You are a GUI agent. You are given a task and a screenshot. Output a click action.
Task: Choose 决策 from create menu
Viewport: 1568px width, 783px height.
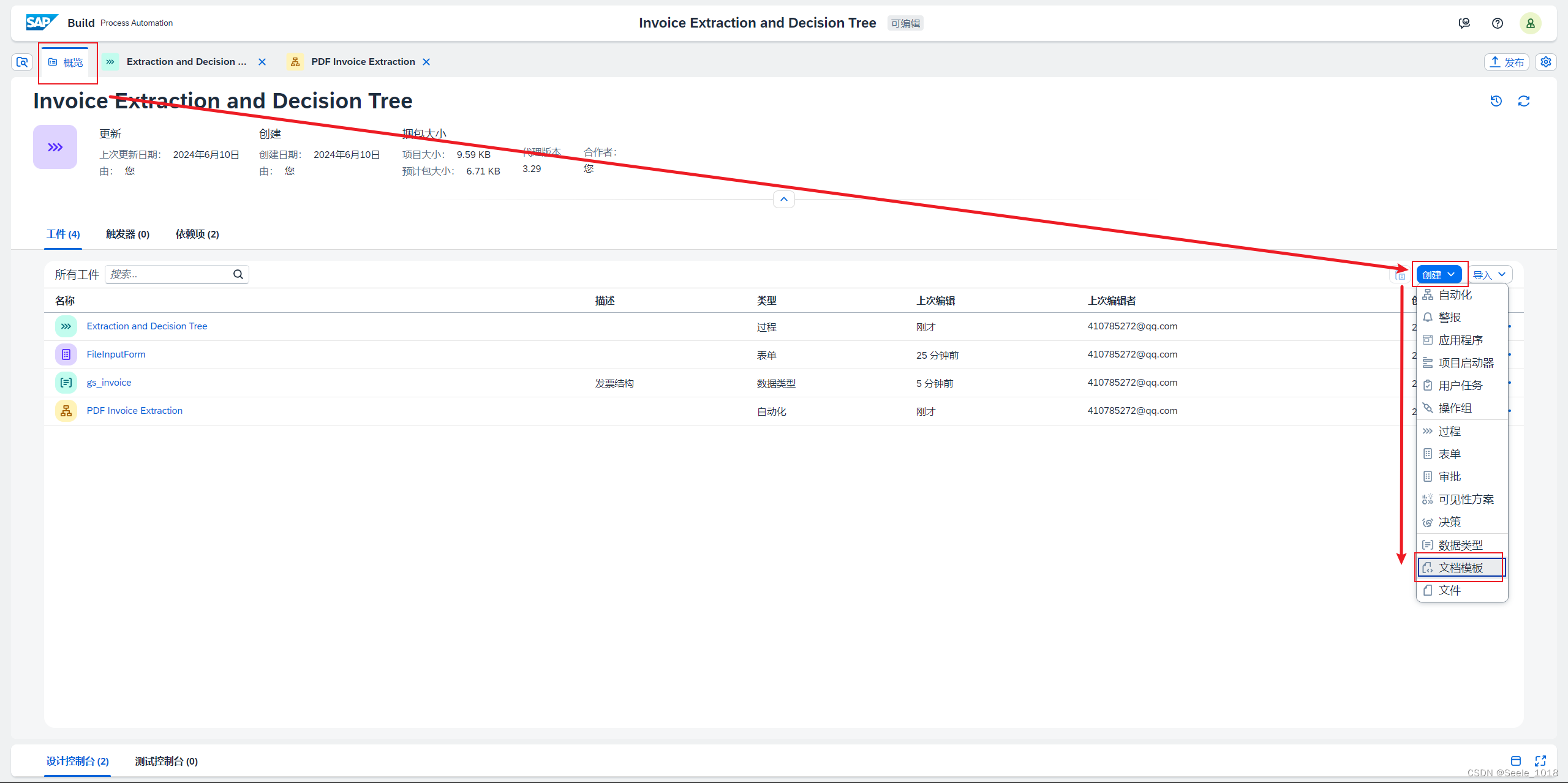(1463, 522)
